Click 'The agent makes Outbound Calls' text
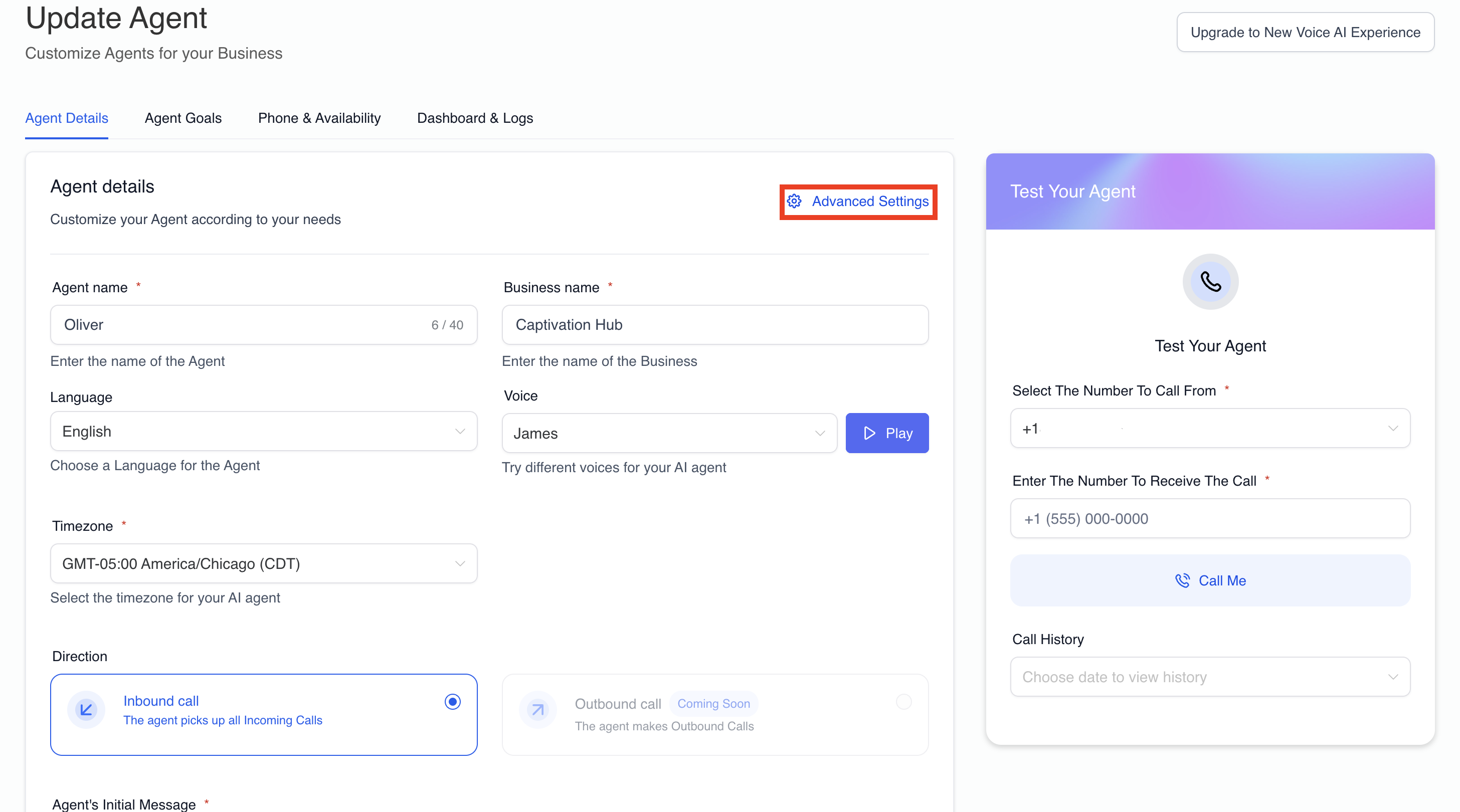 (664, 726)
